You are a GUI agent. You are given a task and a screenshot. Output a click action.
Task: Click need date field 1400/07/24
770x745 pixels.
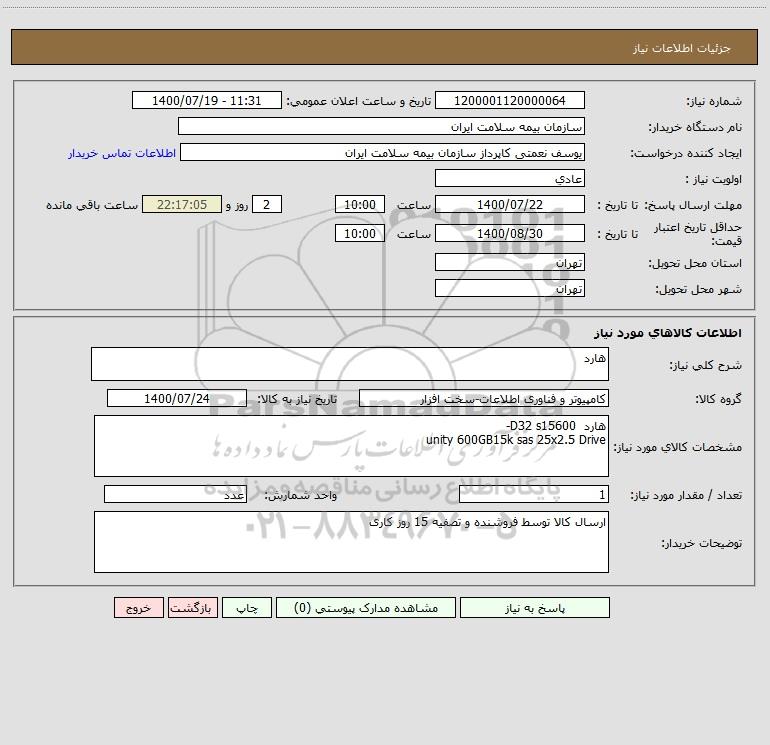177,398
